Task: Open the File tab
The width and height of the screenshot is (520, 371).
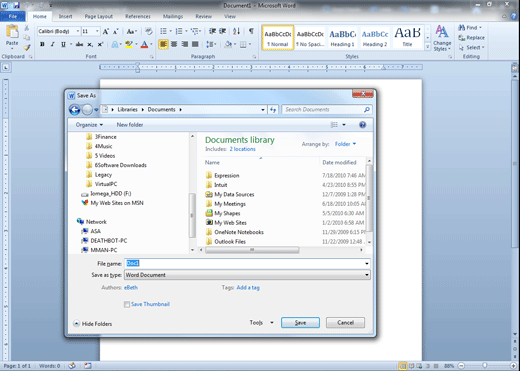Action: click(13, 16)
